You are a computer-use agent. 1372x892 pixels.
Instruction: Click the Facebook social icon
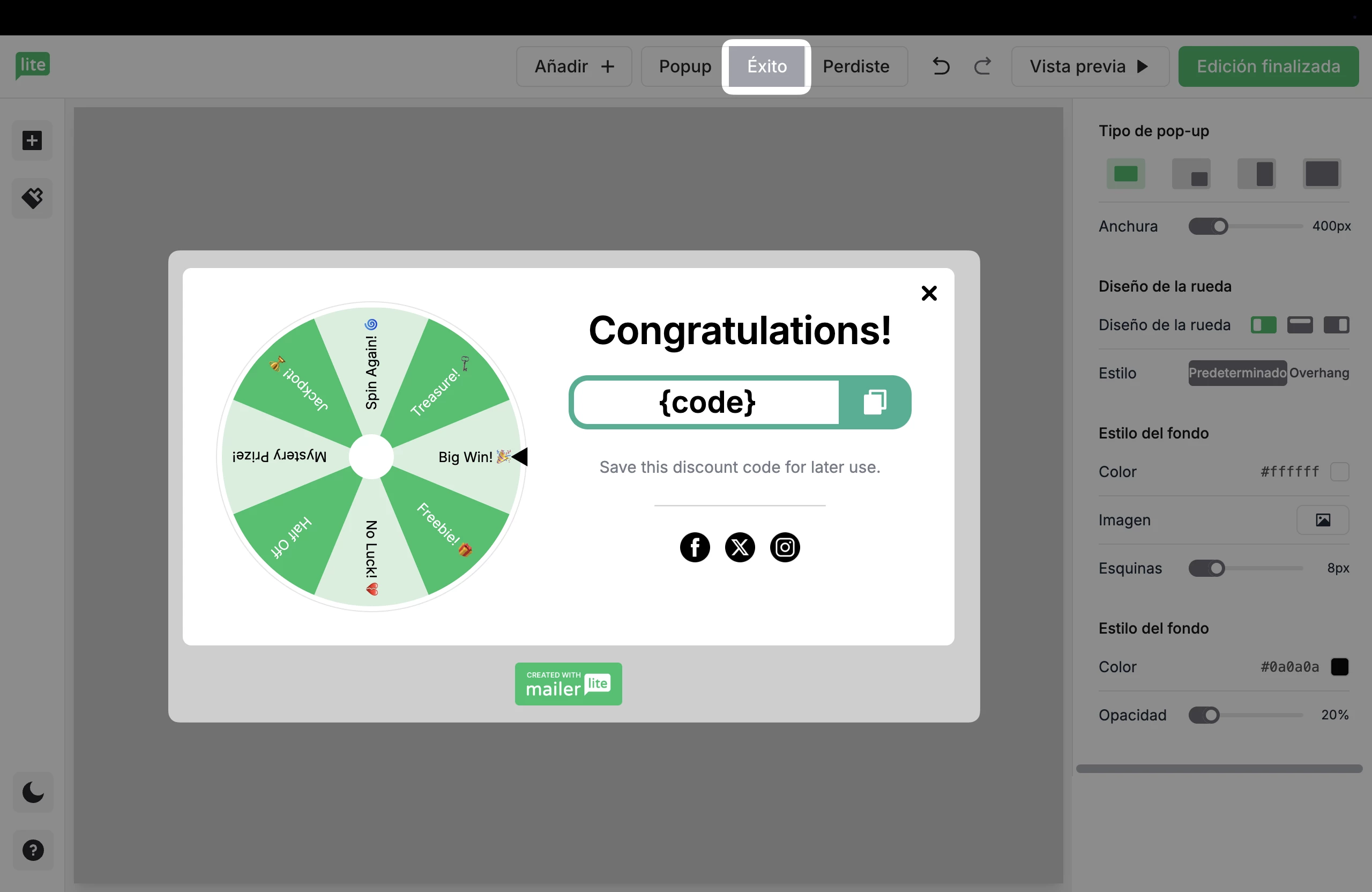695,547
